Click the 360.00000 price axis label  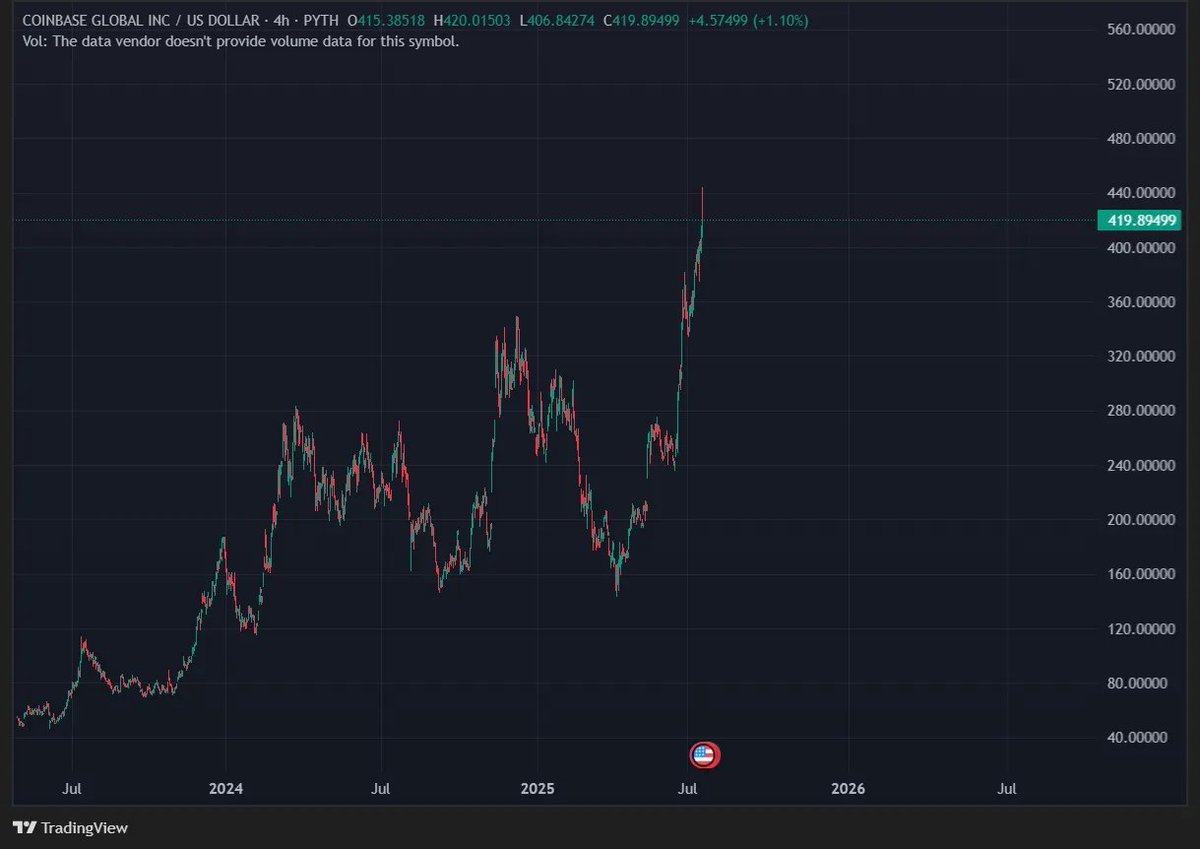coord(1141,302)
